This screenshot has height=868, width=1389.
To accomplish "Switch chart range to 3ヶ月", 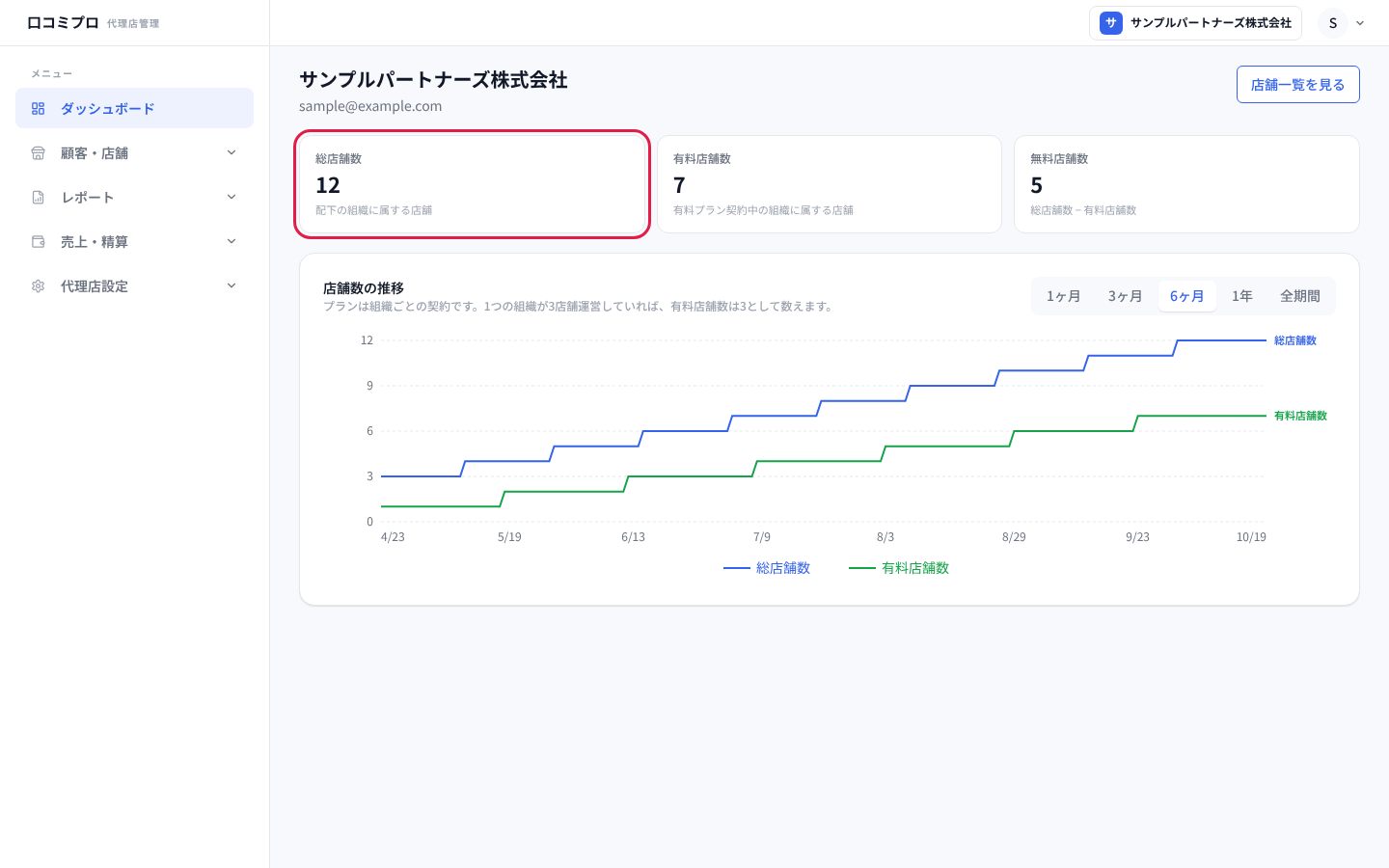I will click(1126, 296).
